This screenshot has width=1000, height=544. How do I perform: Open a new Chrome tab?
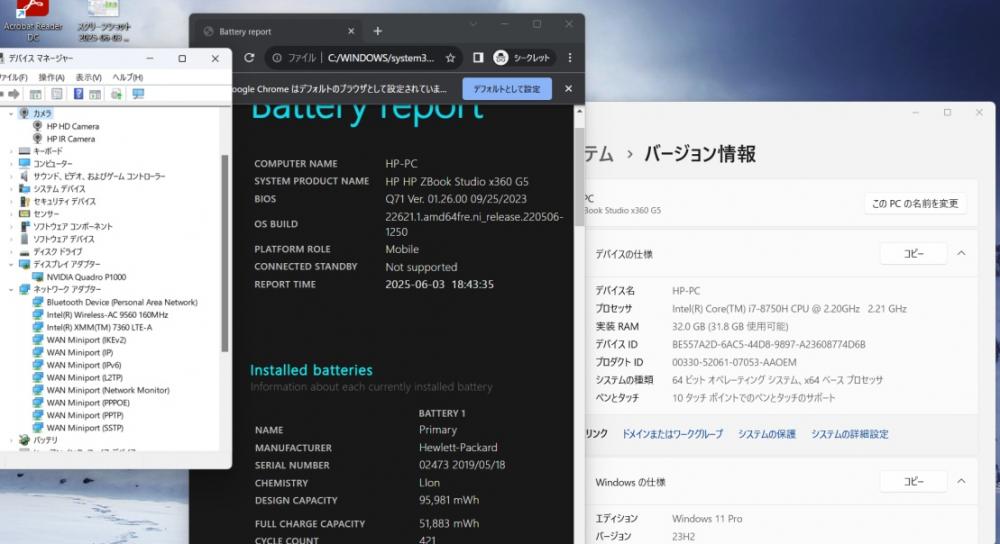(378, 31)
